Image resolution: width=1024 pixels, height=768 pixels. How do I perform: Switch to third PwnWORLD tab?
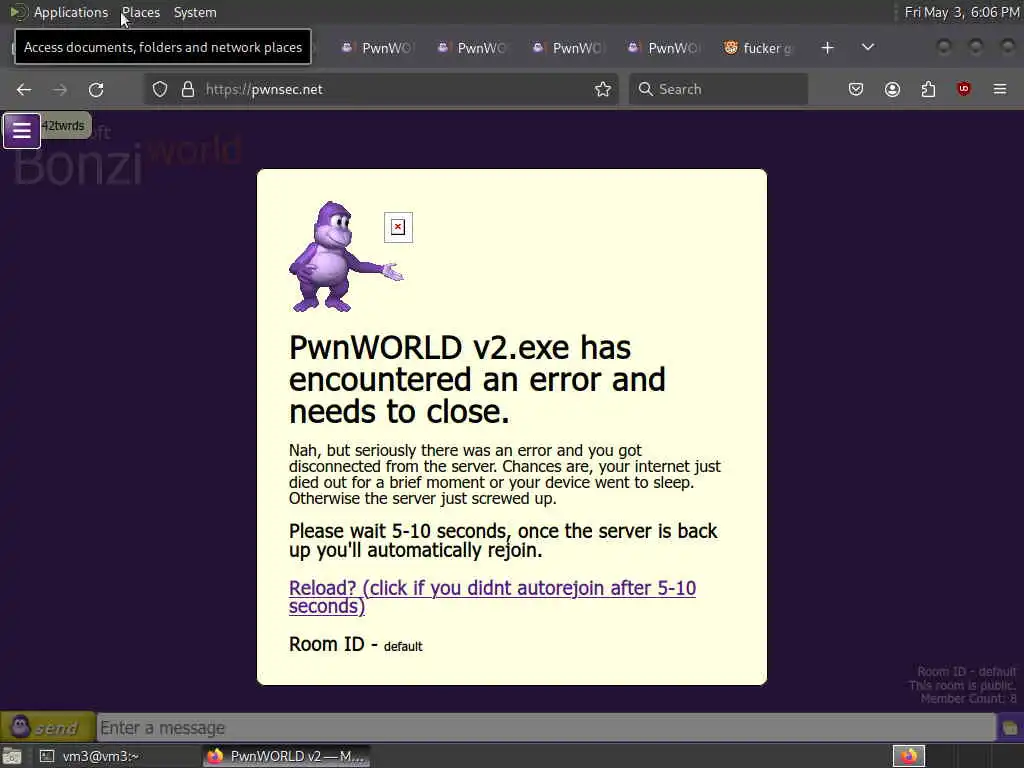click(x=568, y=48)
